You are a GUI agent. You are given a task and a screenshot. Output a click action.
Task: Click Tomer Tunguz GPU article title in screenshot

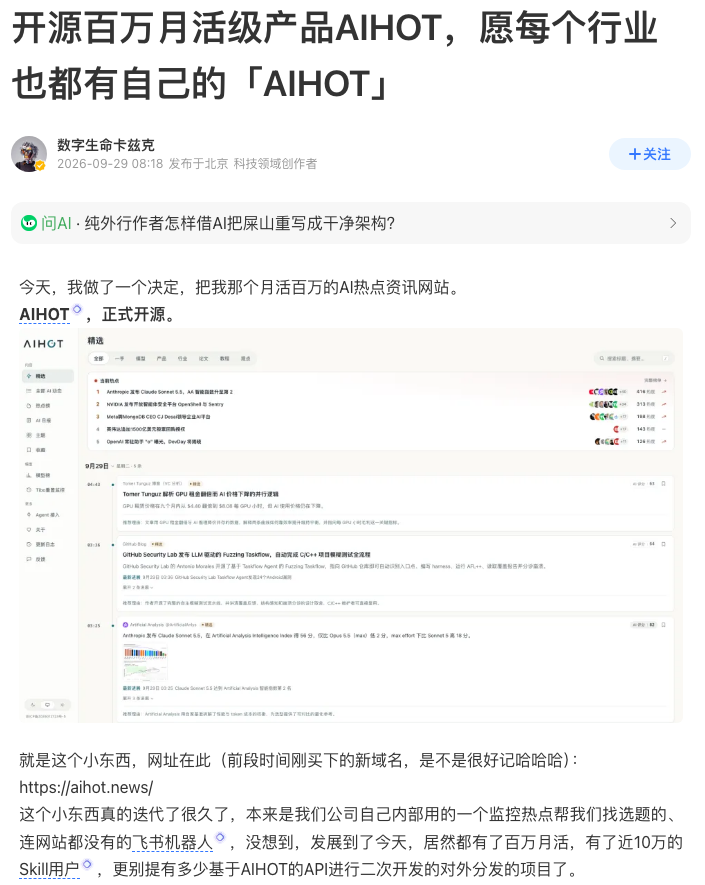[200, 494]
